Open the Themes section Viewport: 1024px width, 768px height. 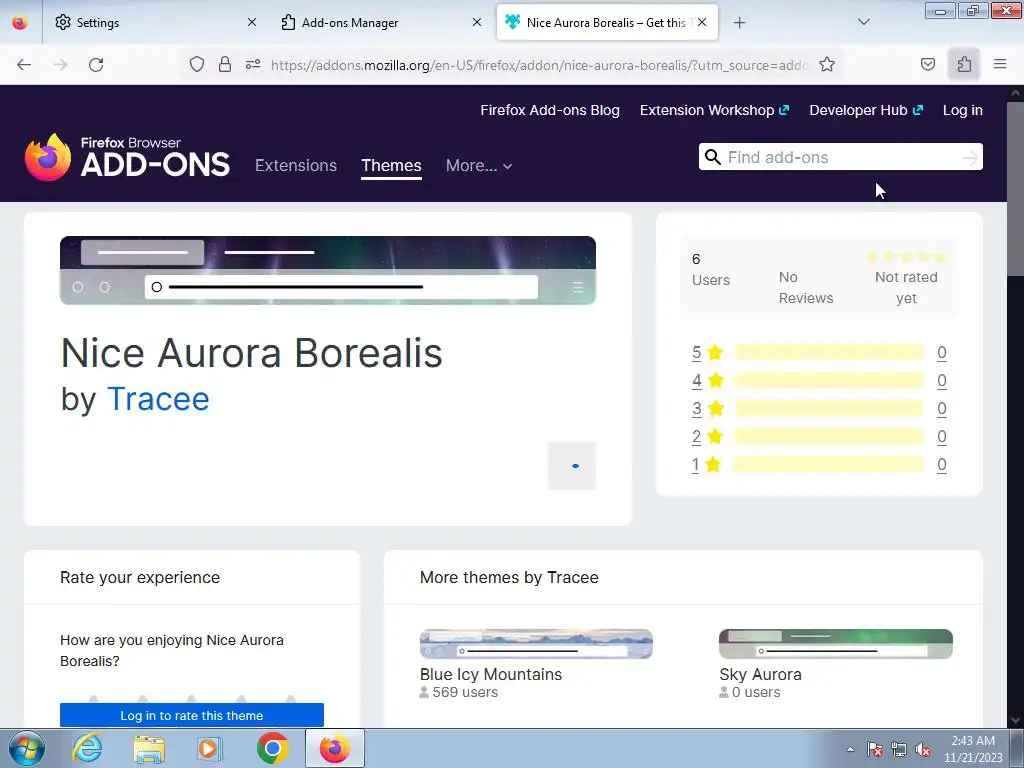391,166
